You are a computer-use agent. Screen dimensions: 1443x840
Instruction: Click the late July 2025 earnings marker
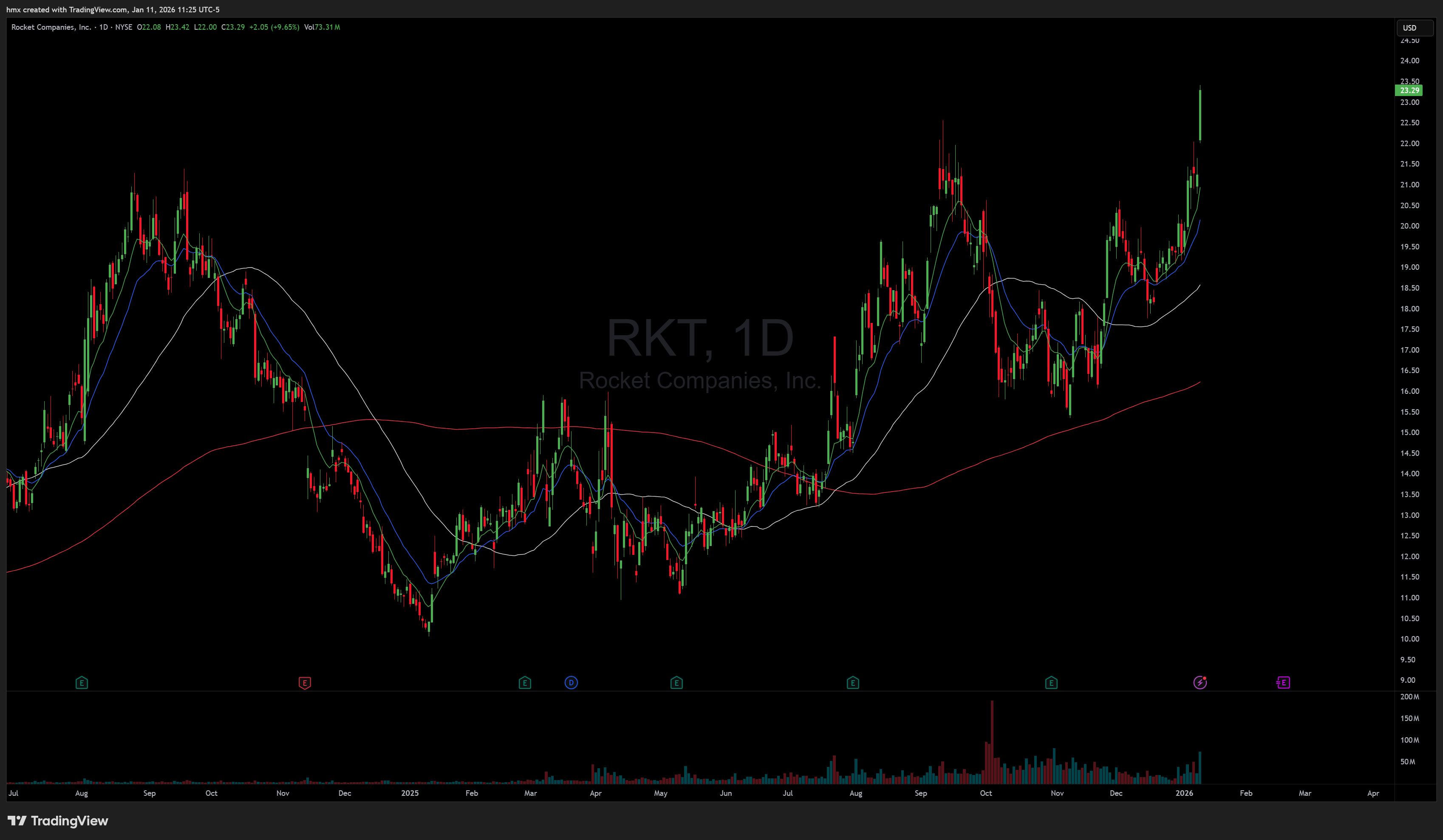tap(853, 682)
